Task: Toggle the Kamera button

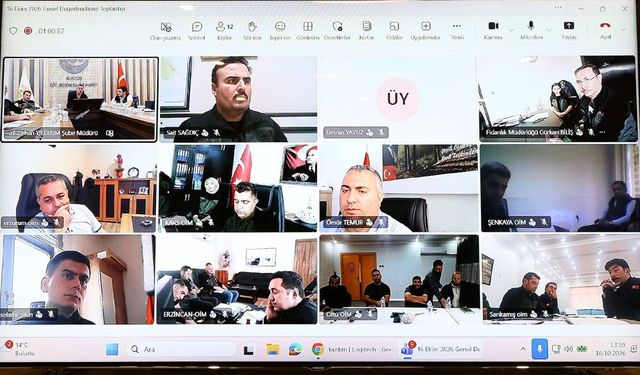Action: pyautogui.click(x=493, y=31)
